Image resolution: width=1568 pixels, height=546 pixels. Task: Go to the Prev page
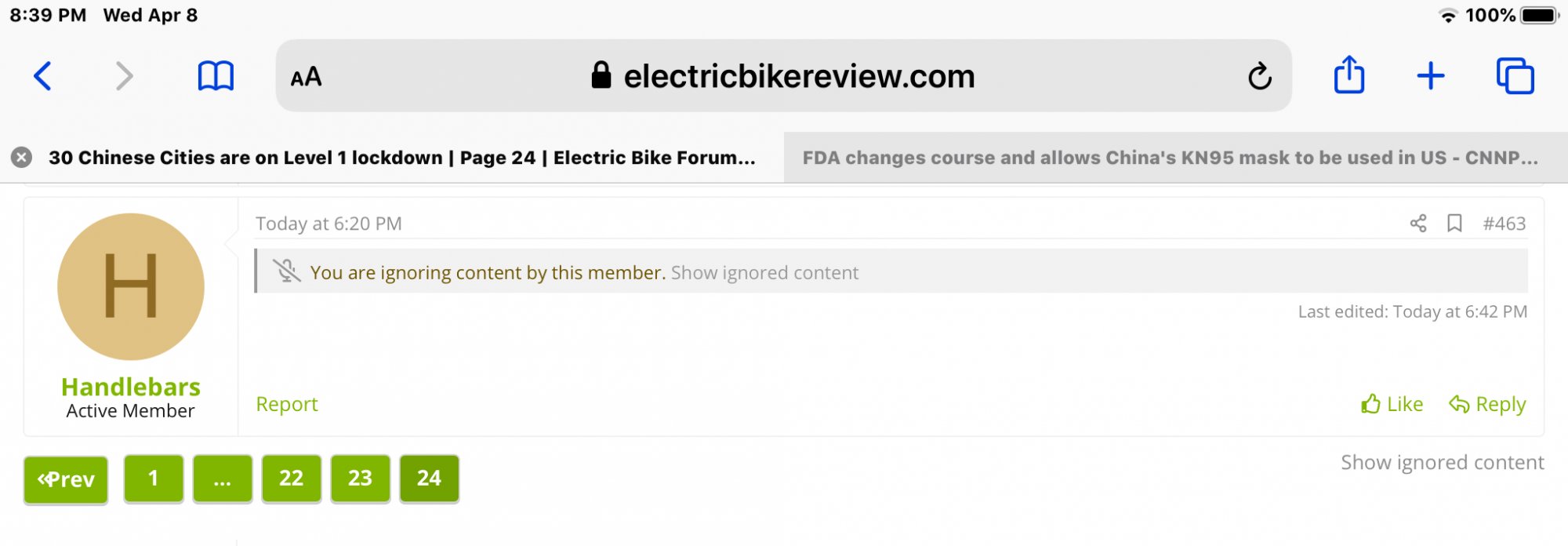tap(66, 479)
